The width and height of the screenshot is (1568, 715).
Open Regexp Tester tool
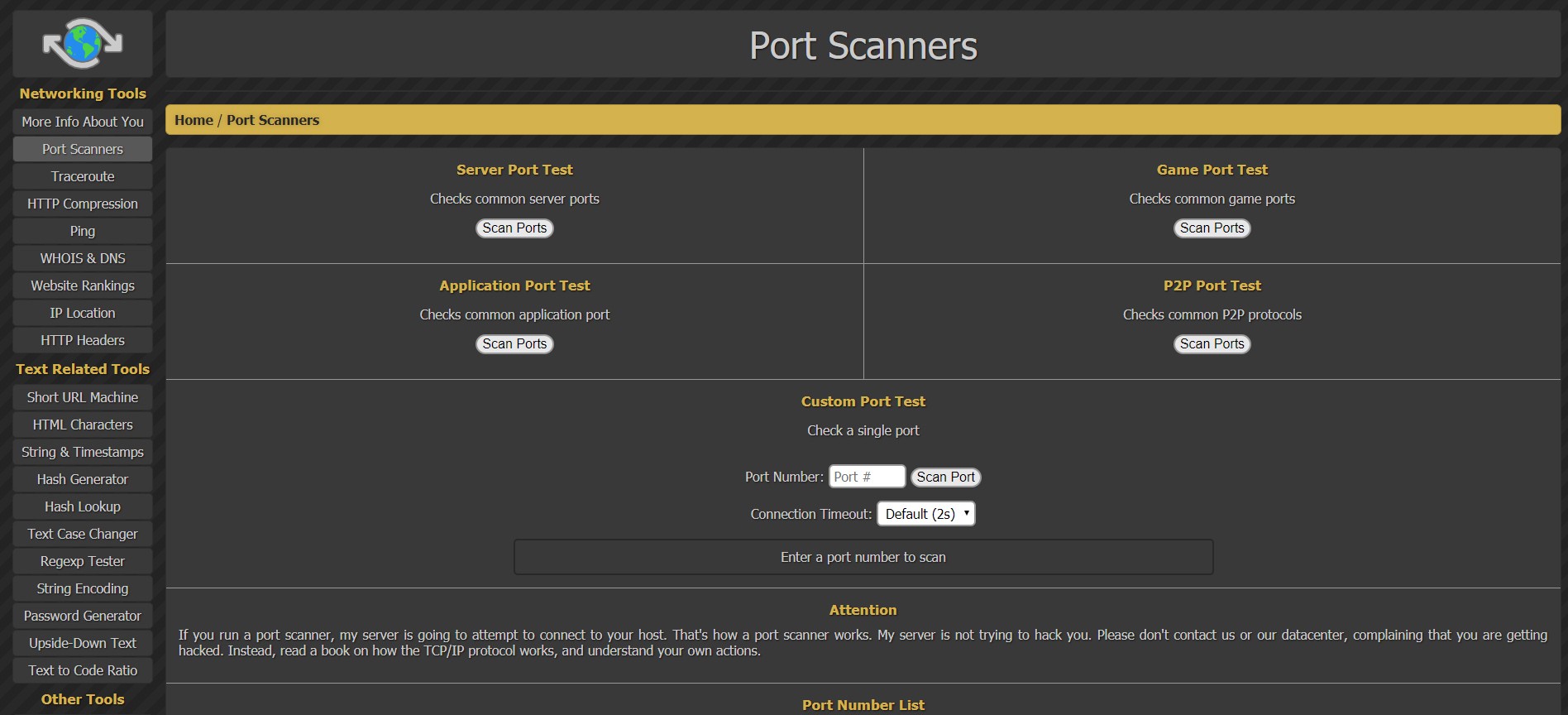[83, 561]
